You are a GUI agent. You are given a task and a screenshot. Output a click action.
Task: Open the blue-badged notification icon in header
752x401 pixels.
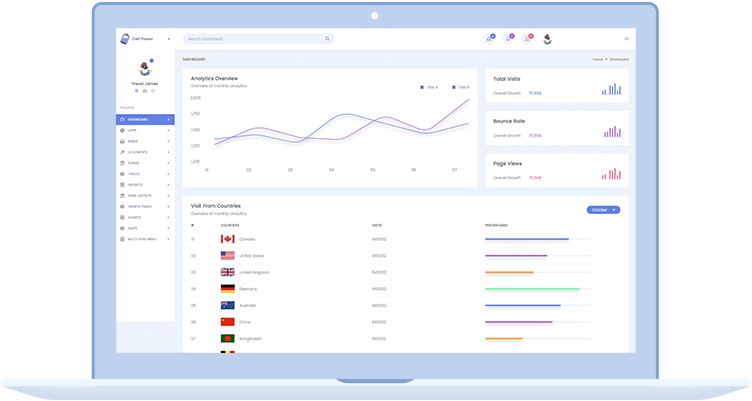[x=490, y=39]
